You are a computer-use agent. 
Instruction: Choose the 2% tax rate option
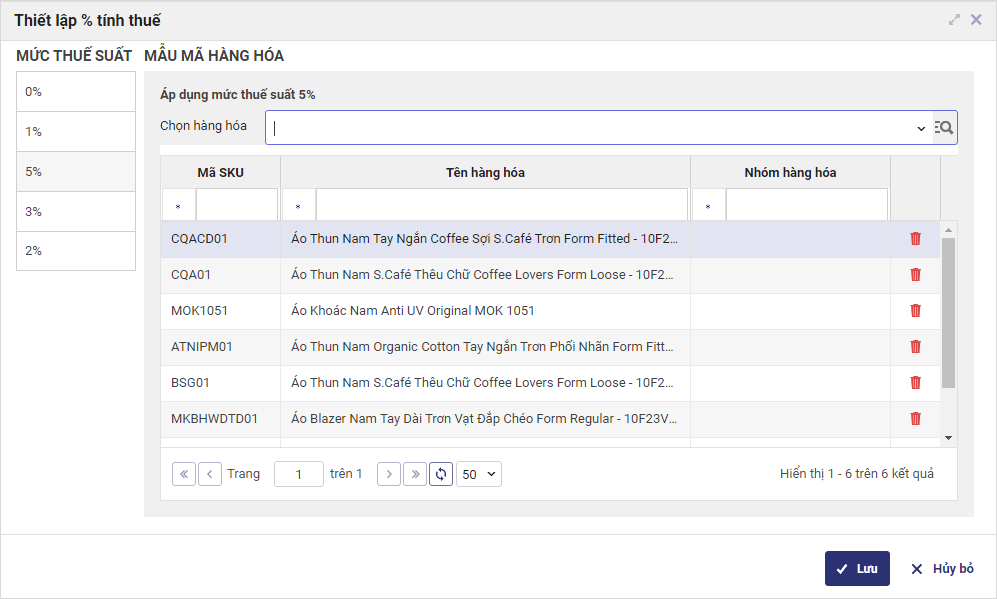pos(76,251)
